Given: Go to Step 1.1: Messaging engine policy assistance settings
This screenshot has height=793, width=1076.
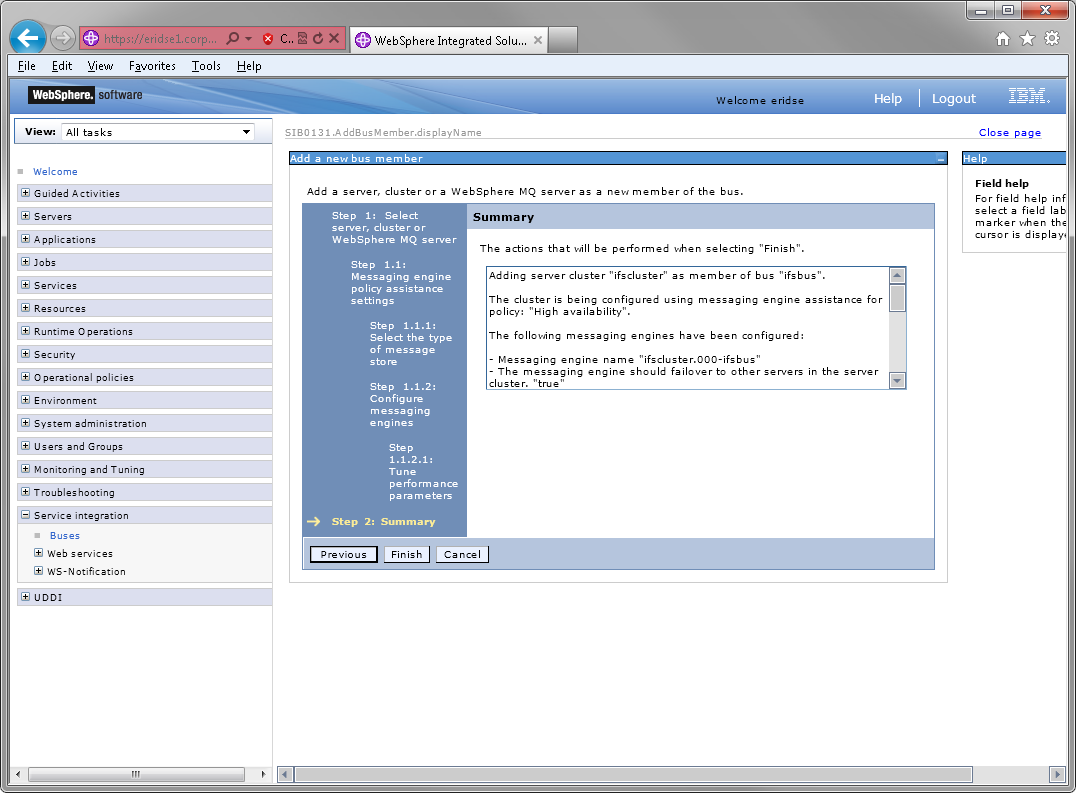Looking at the screenshot, I should point(401,283).
